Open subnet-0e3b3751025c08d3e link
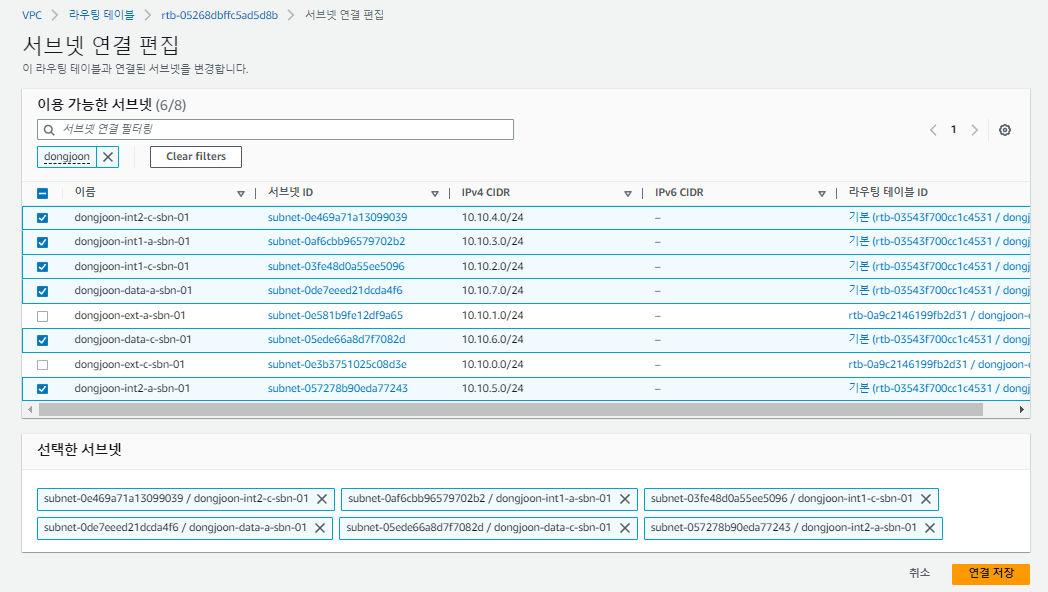 click(337, 364)
